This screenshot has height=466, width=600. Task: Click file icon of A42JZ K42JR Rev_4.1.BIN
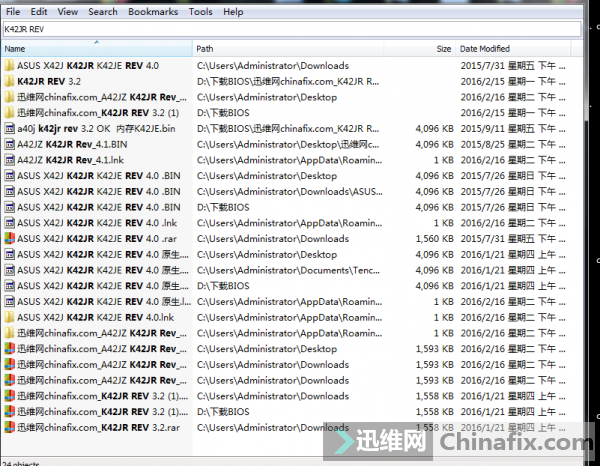pyautogui.click(x=10, y=144)
